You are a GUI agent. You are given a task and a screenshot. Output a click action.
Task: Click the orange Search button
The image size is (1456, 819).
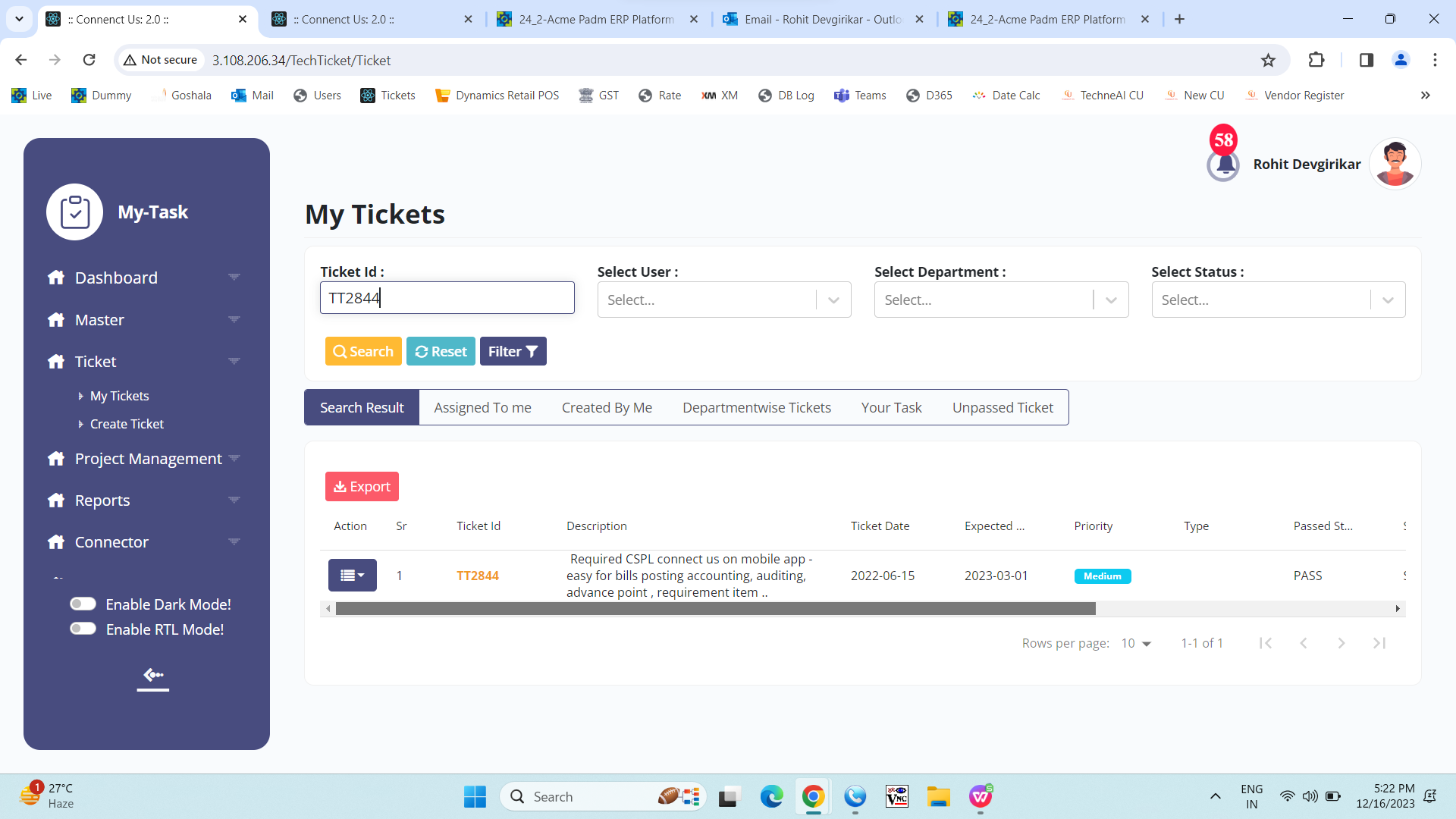pyautogui.click(x=363, y=351)
